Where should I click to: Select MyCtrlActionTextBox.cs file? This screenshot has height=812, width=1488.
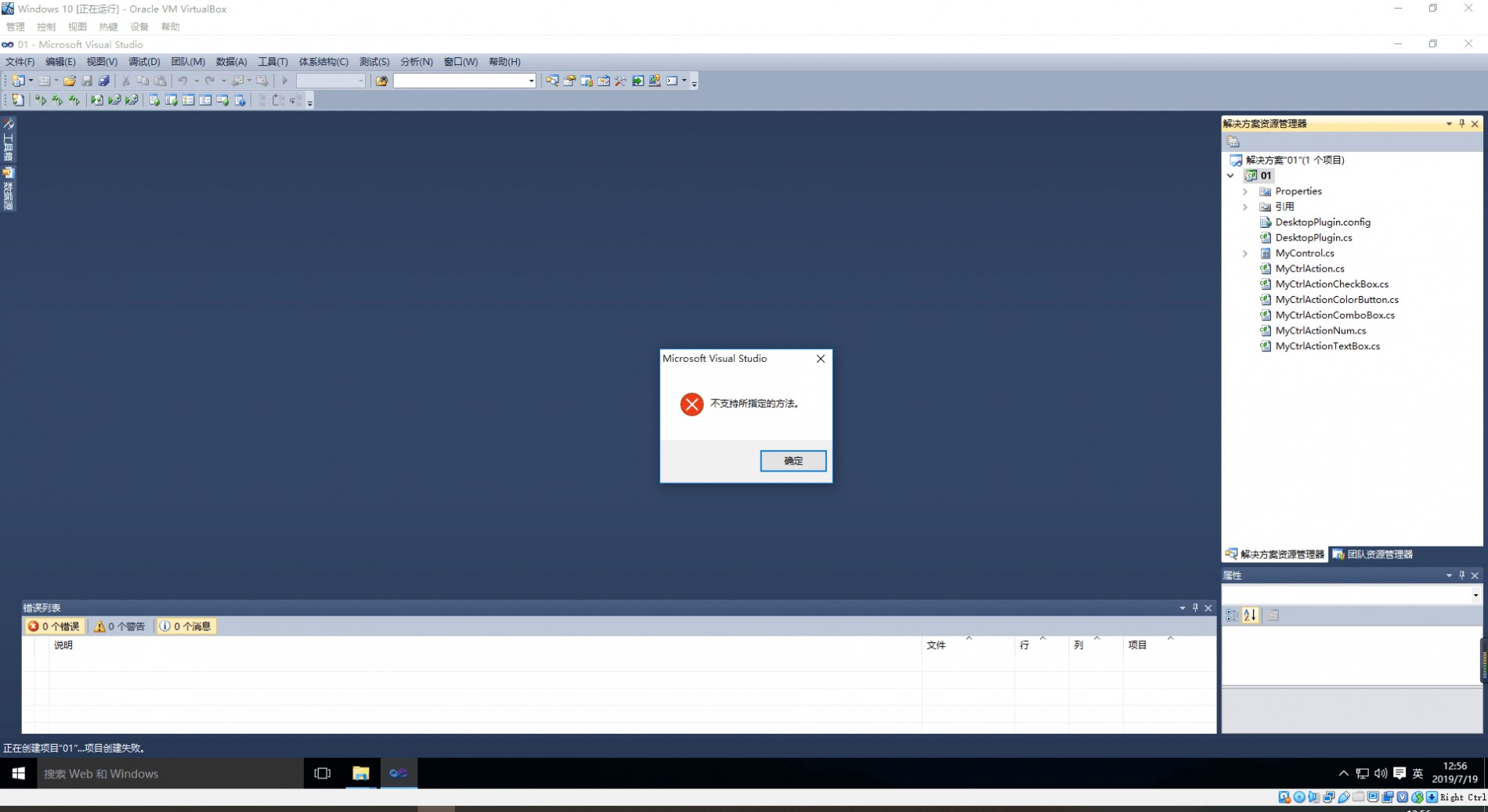point(1327,346)
